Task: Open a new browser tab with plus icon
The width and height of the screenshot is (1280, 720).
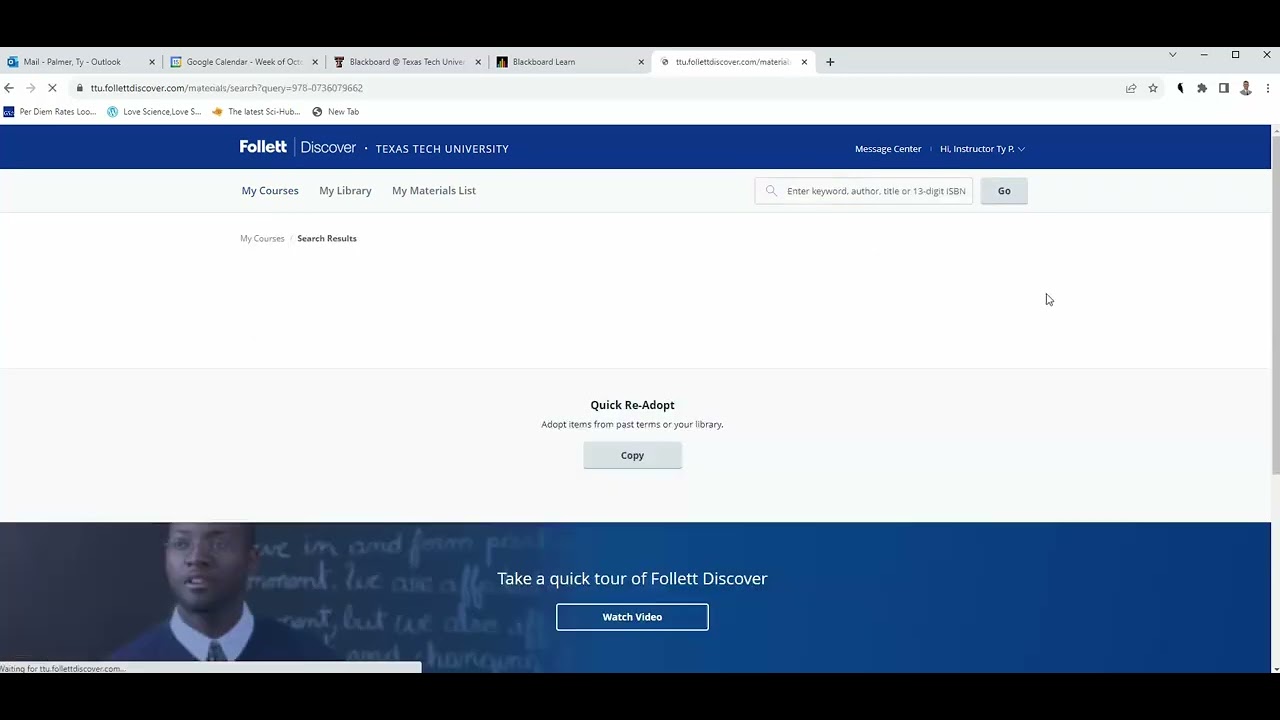Action: pyautogui.click(x=830, y=62)
